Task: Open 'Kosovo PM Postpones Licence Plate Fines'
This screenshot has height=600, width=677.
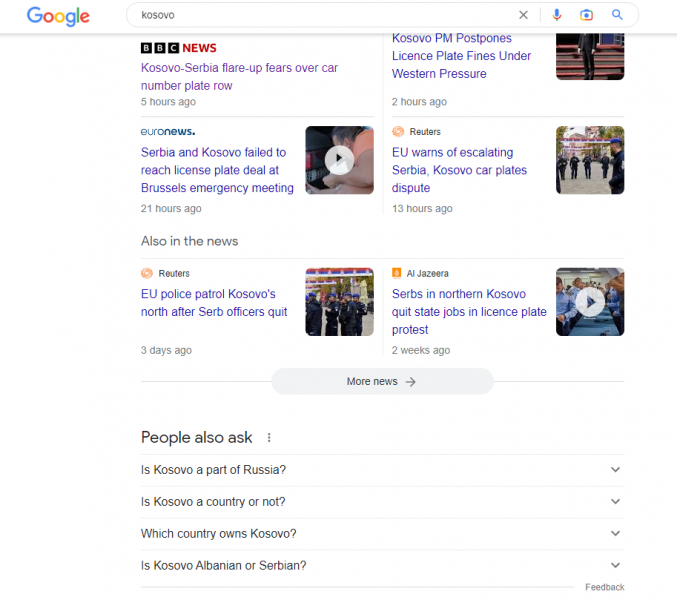Action: click(461, 56)
